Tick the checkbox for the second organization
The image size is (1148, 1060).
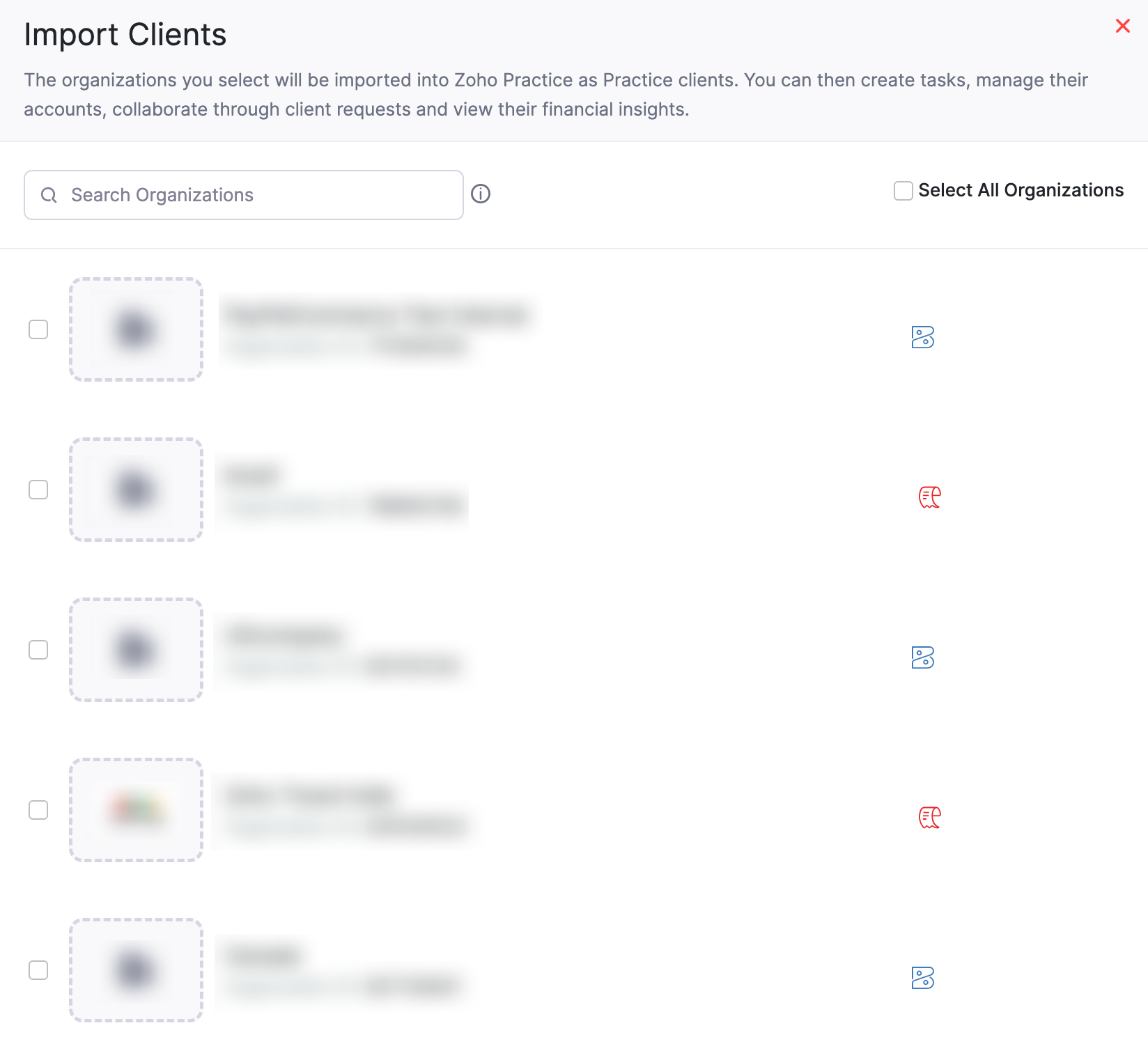38,490
